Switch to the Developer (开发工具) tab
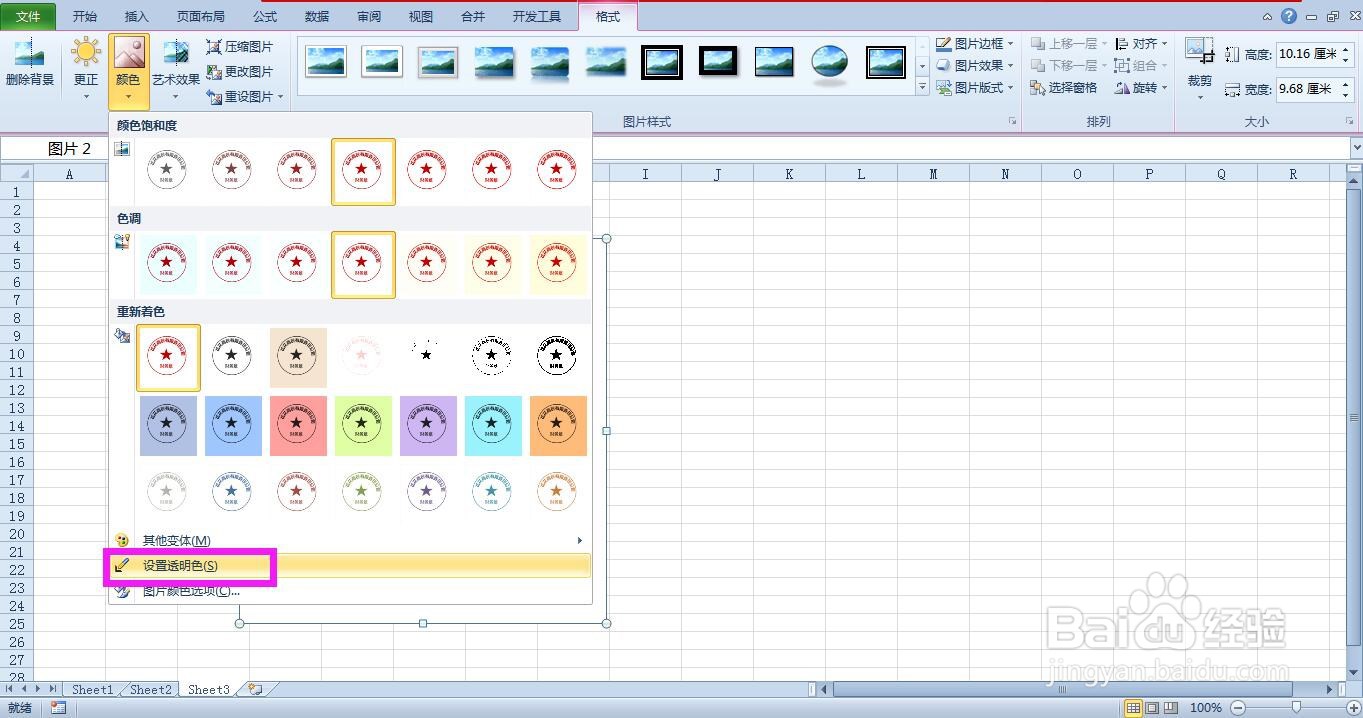This screenshot has height=718, width=1363. [x=537, y=17]
